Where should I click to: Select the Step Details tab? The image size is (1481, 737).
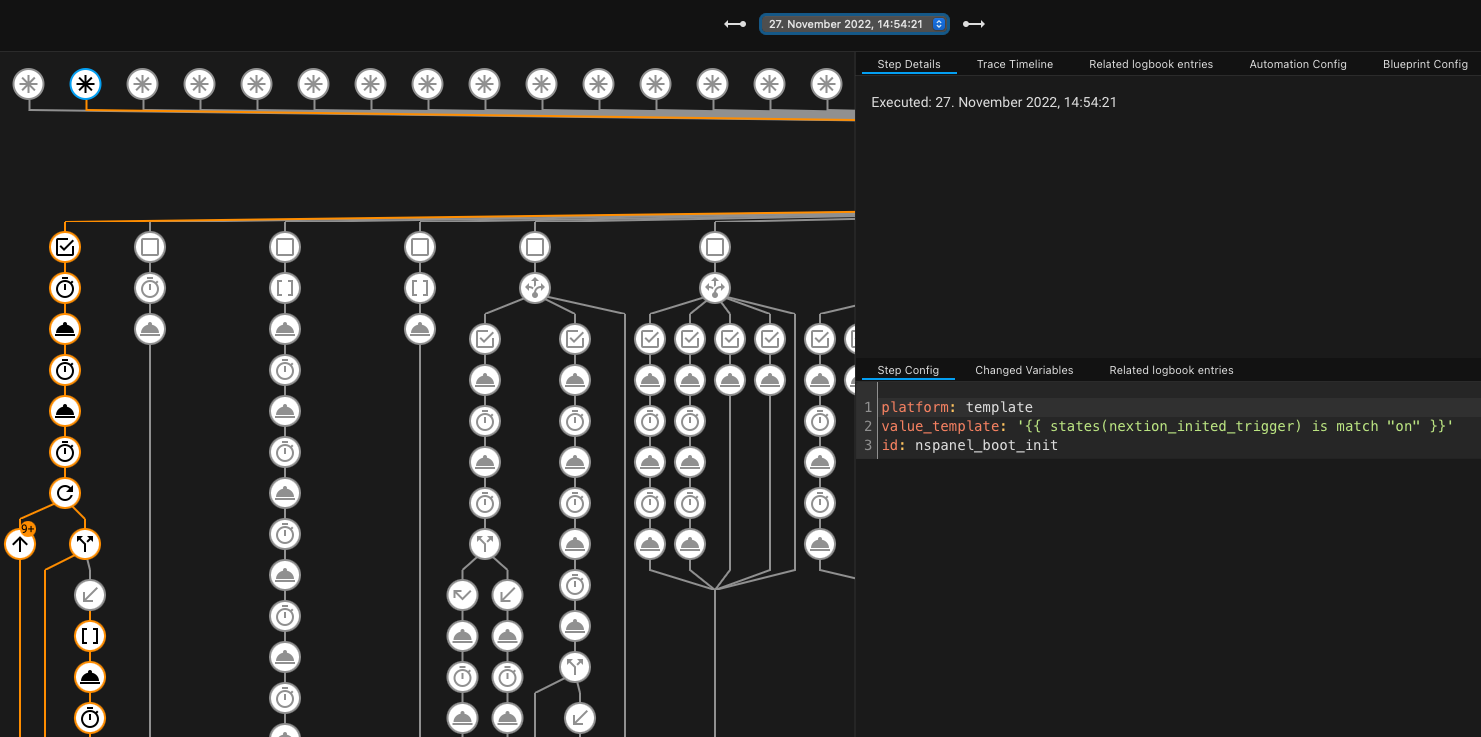[908, 64]
